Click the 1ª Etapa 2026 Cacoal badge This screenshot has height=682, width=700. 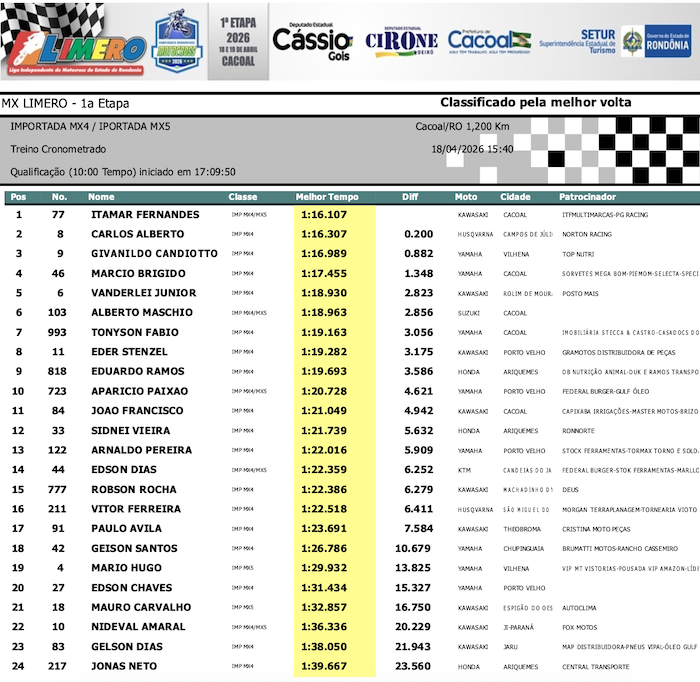[237, 41]
